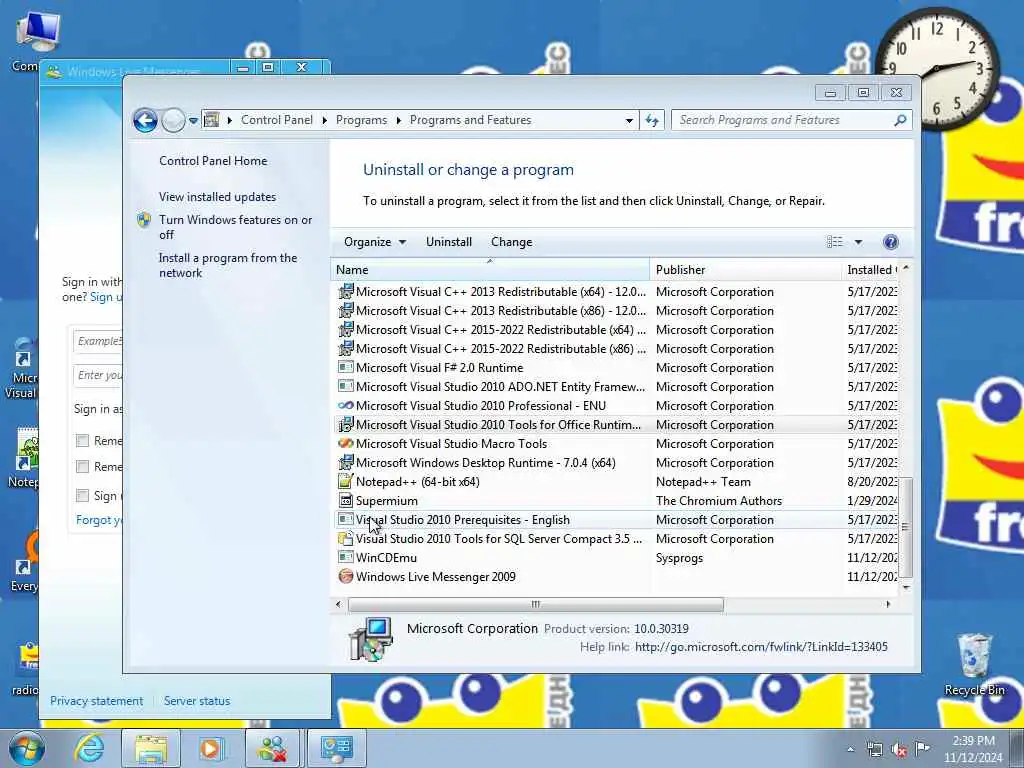The image size is (1024, 768).
Task: Click the search magnifier icon
Action: (901, 120)
